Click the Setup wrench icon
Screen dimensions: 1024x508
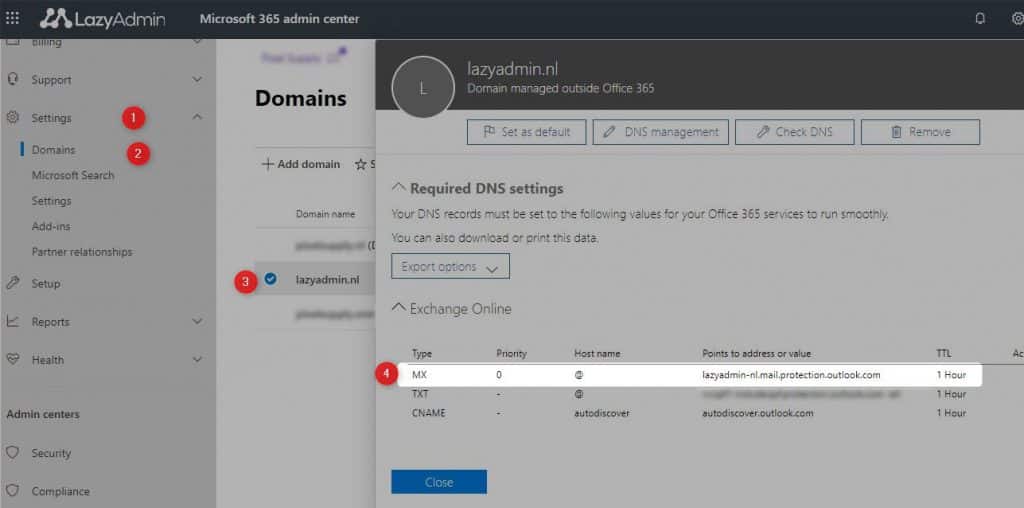(x=12, y=283)
